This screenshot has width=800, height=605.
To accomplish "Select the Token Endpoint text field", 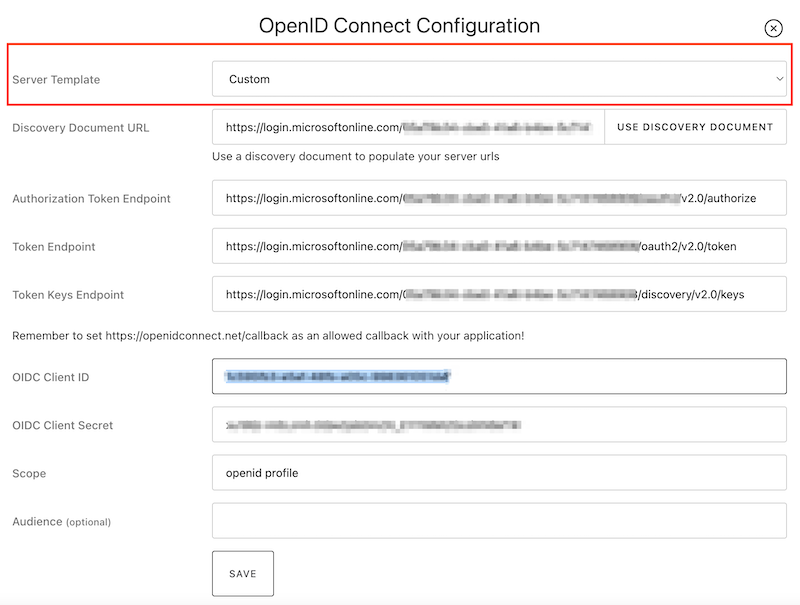I will [x=499, y=246].
